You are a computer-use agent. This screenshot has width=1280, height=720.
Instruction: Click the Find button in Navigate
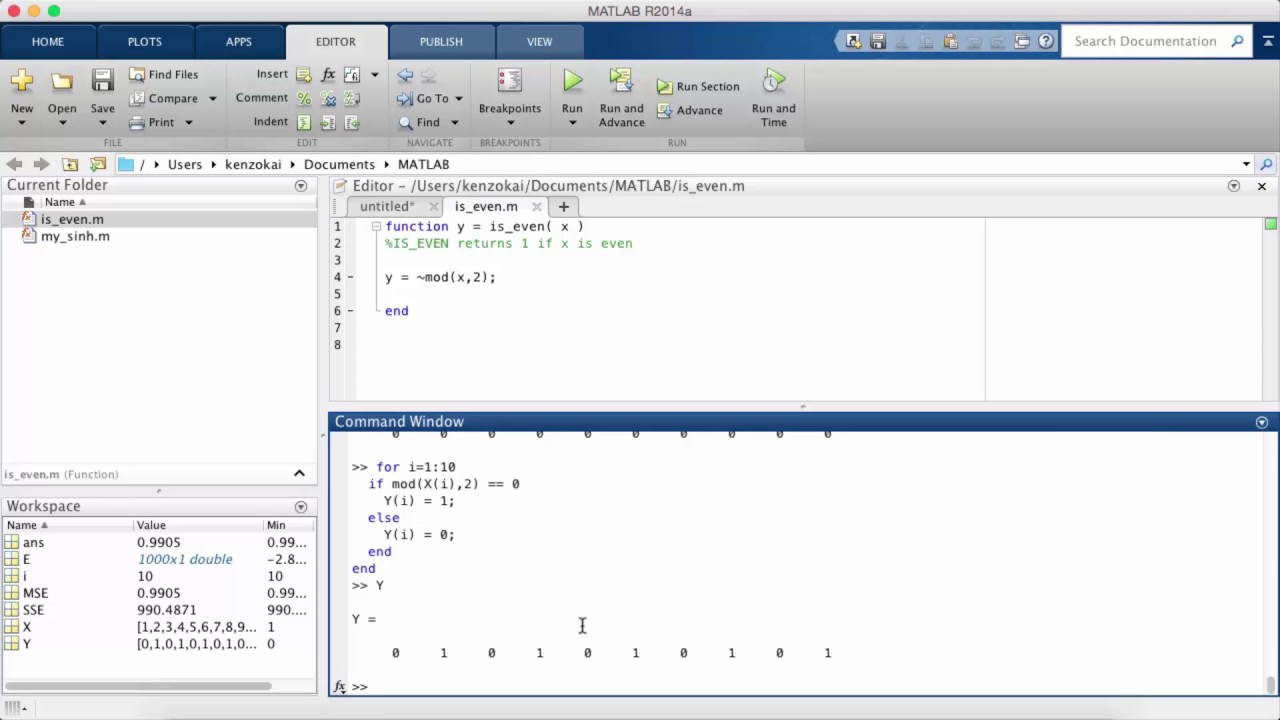(419, 122)
